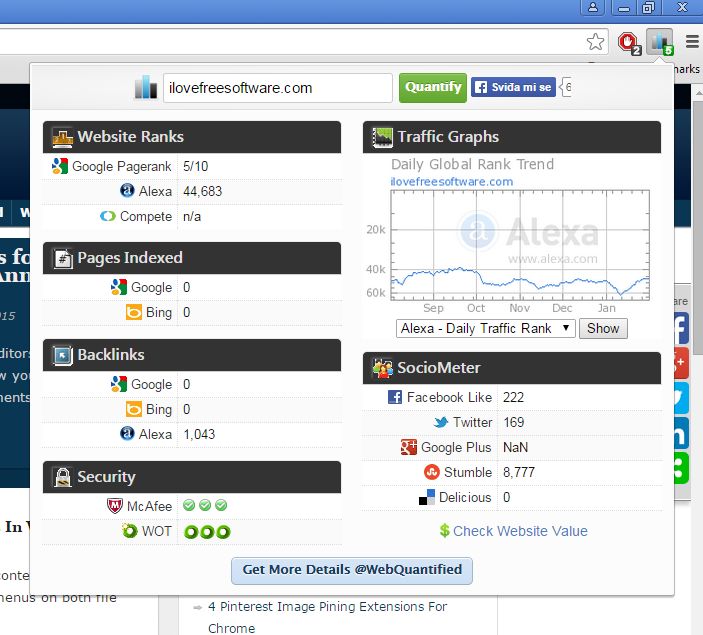Click the SocioMeter people icon
This screenshot has width=703, height=635.
pos(382,369)
